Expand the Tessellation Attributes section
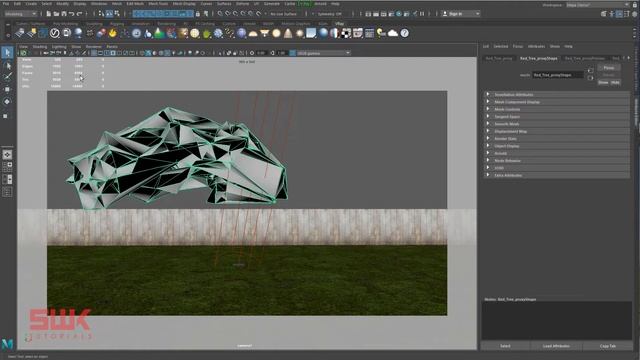 coord(556,95)
